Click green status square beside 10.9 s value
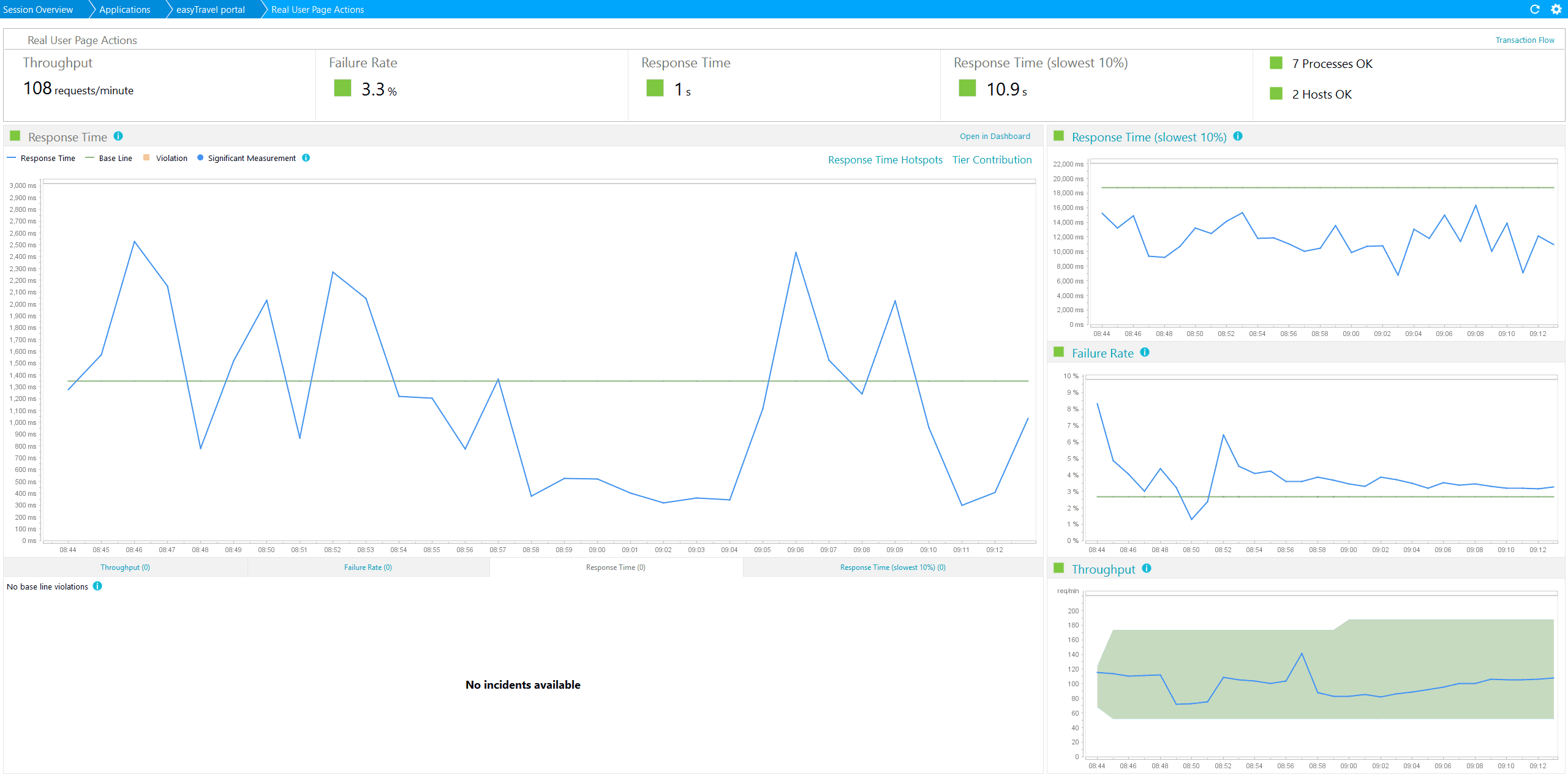This screenshot has width=1568, height=775. [967, 88]
